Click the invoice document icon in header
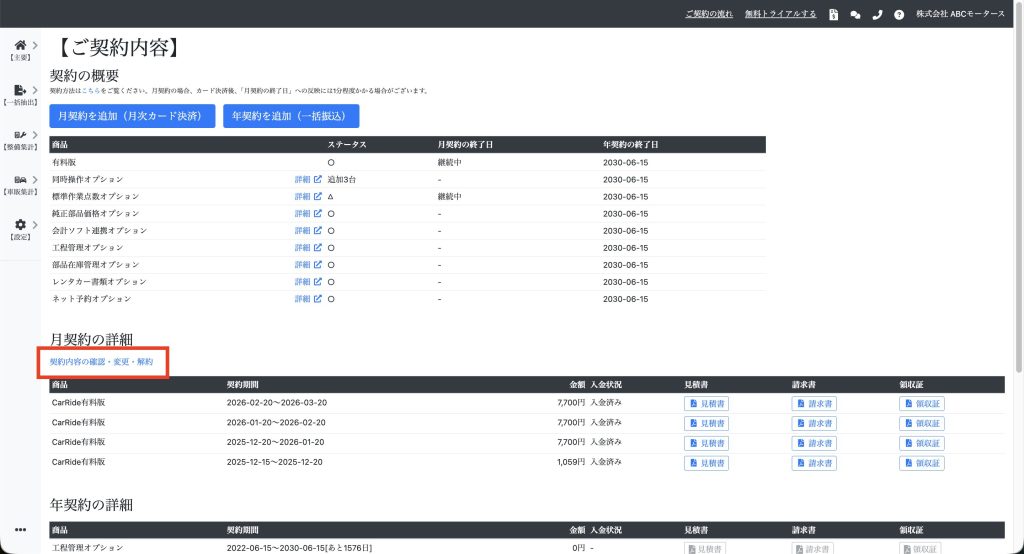This screenshot has height=554, width=1024. (833, 14)
